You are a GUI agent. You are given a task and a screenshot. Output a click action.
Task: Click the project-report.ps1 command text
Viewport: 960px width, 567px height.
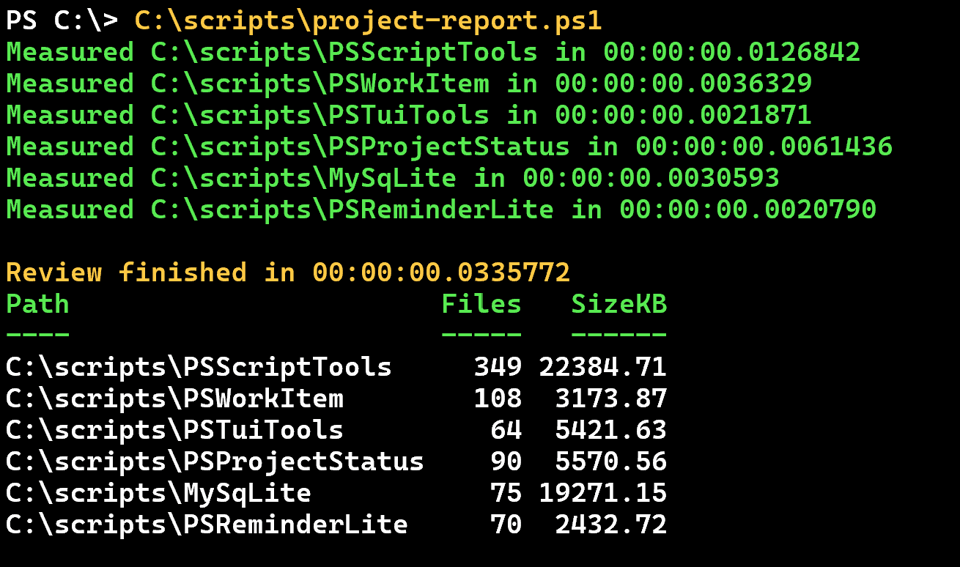[368, 21]
